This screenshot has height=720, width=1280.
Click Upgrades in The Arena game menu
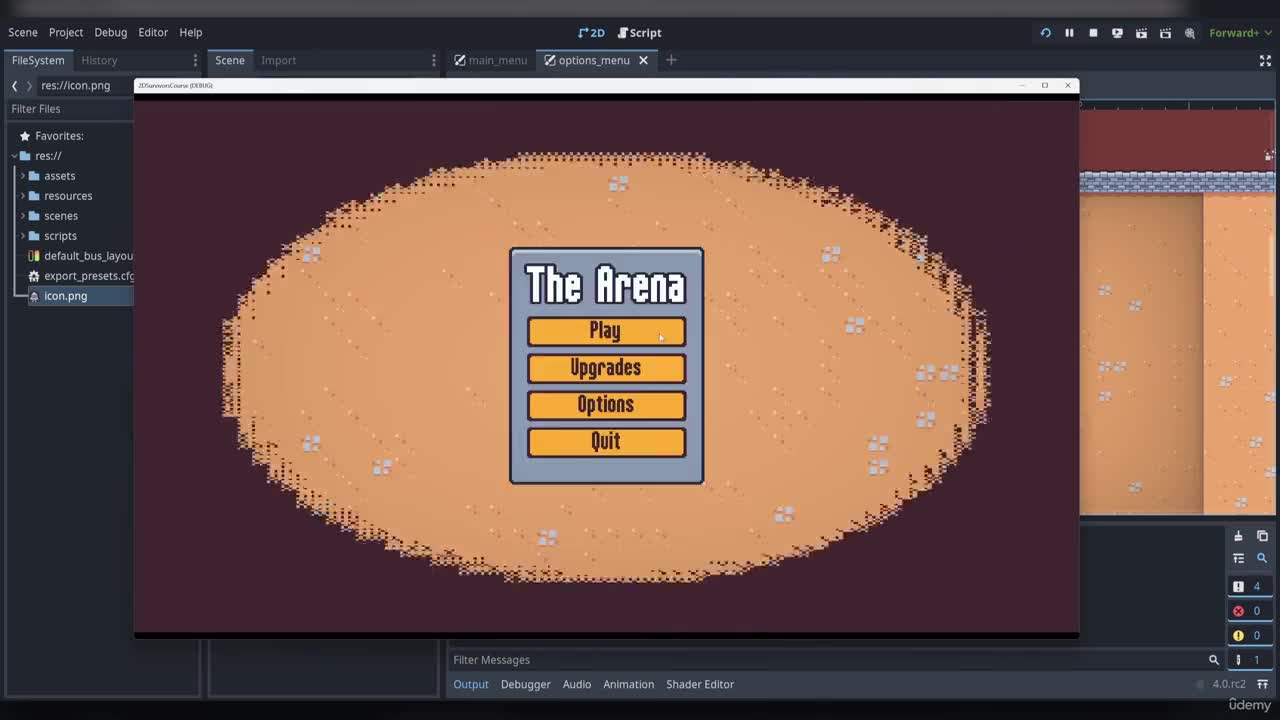coord(606,368)
